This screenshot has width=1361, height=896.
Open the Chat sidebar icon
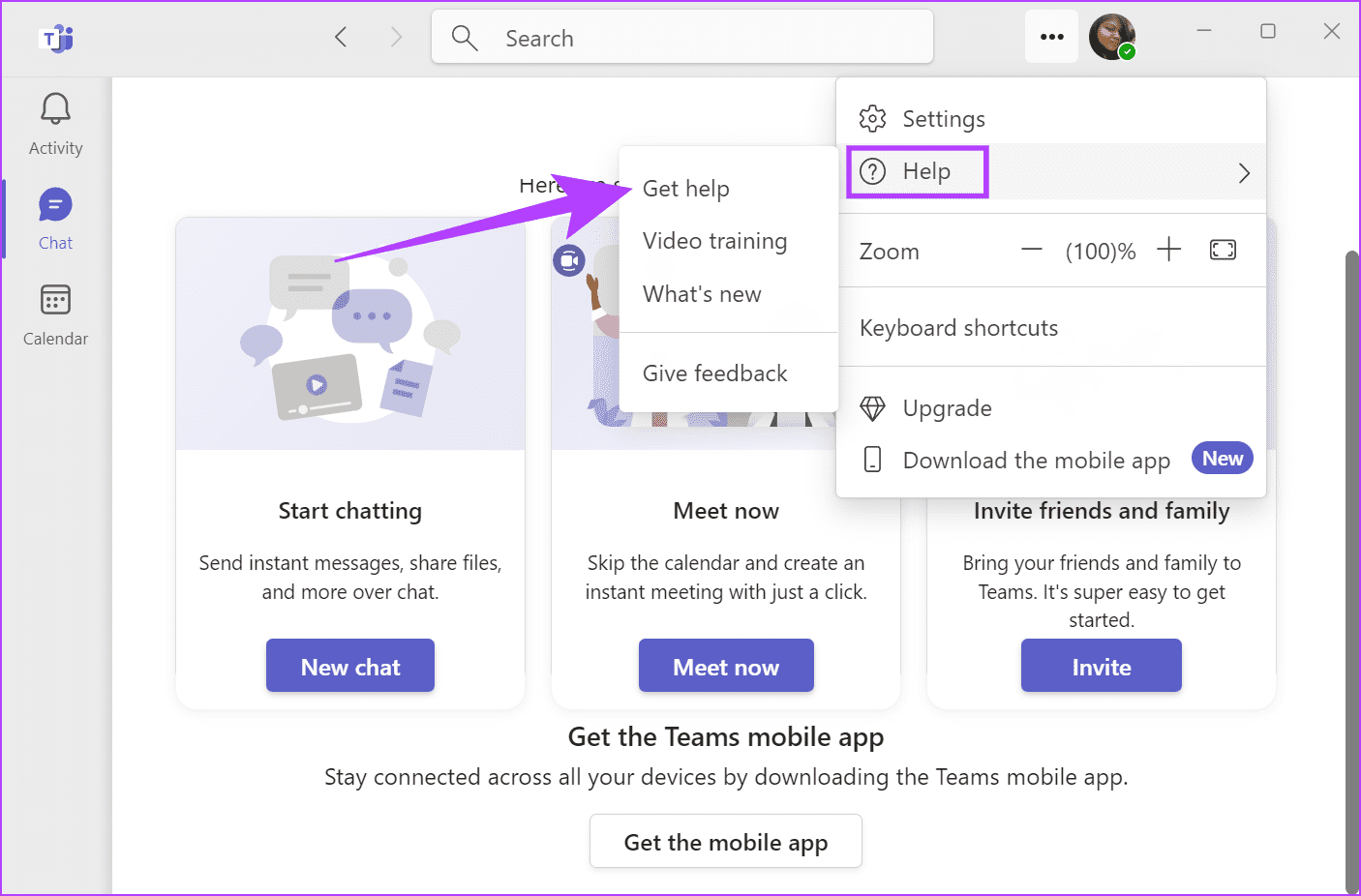(55, 205)
